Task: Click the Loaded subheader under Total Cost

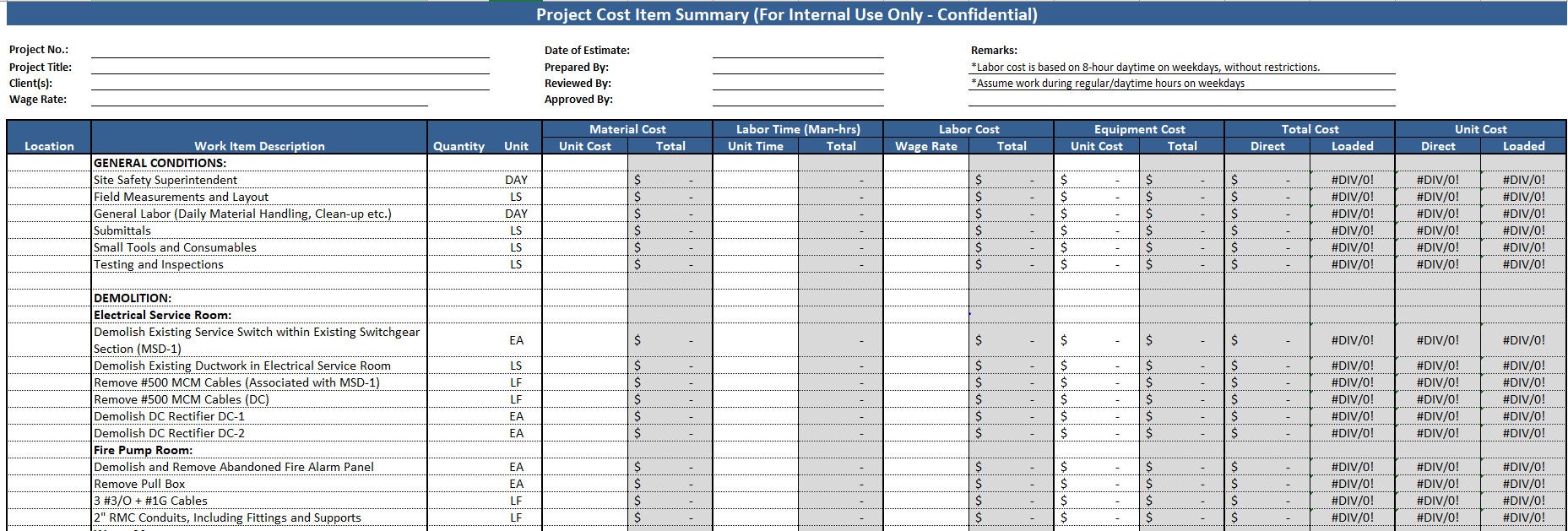Action: [x=1353, y=146]
